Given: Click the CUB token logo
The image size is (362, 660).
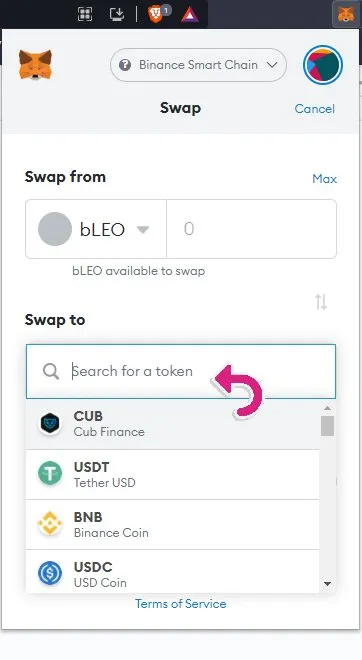Looking at the screenshot, I should (50, 423).
